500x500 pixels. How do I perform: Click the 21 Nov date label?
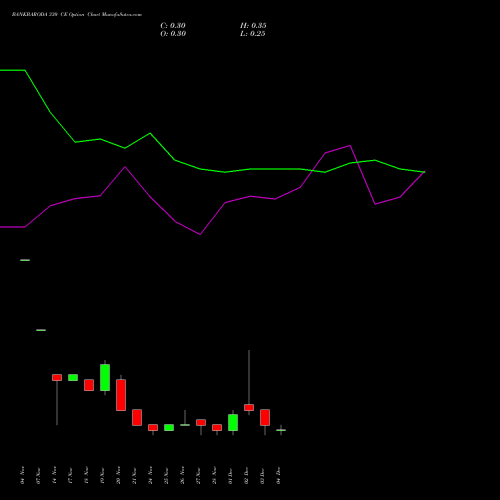point(134,475)
